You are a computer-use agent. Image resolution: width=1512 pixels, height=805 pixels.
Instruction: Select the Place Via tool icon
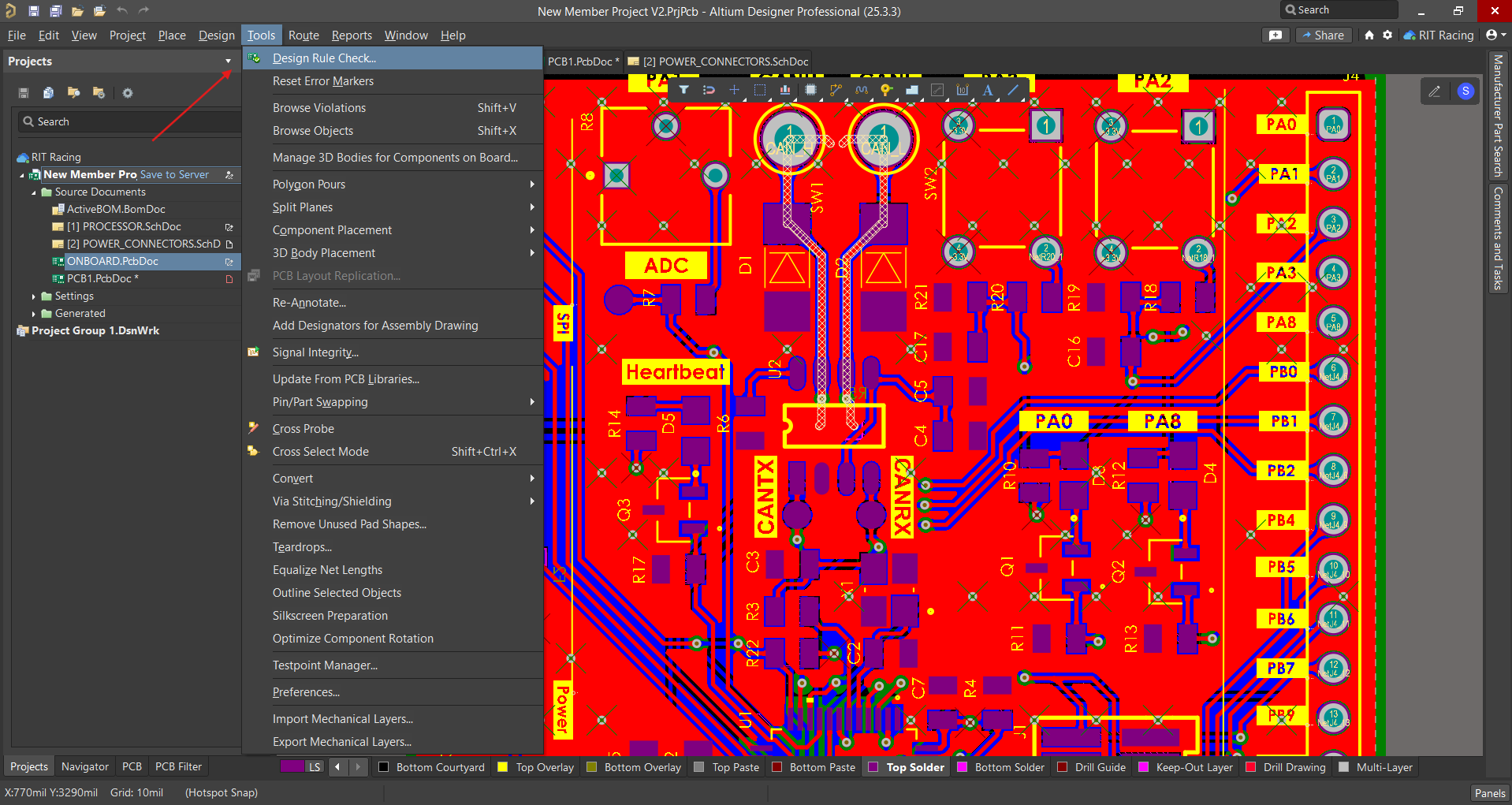pos(886,90)
